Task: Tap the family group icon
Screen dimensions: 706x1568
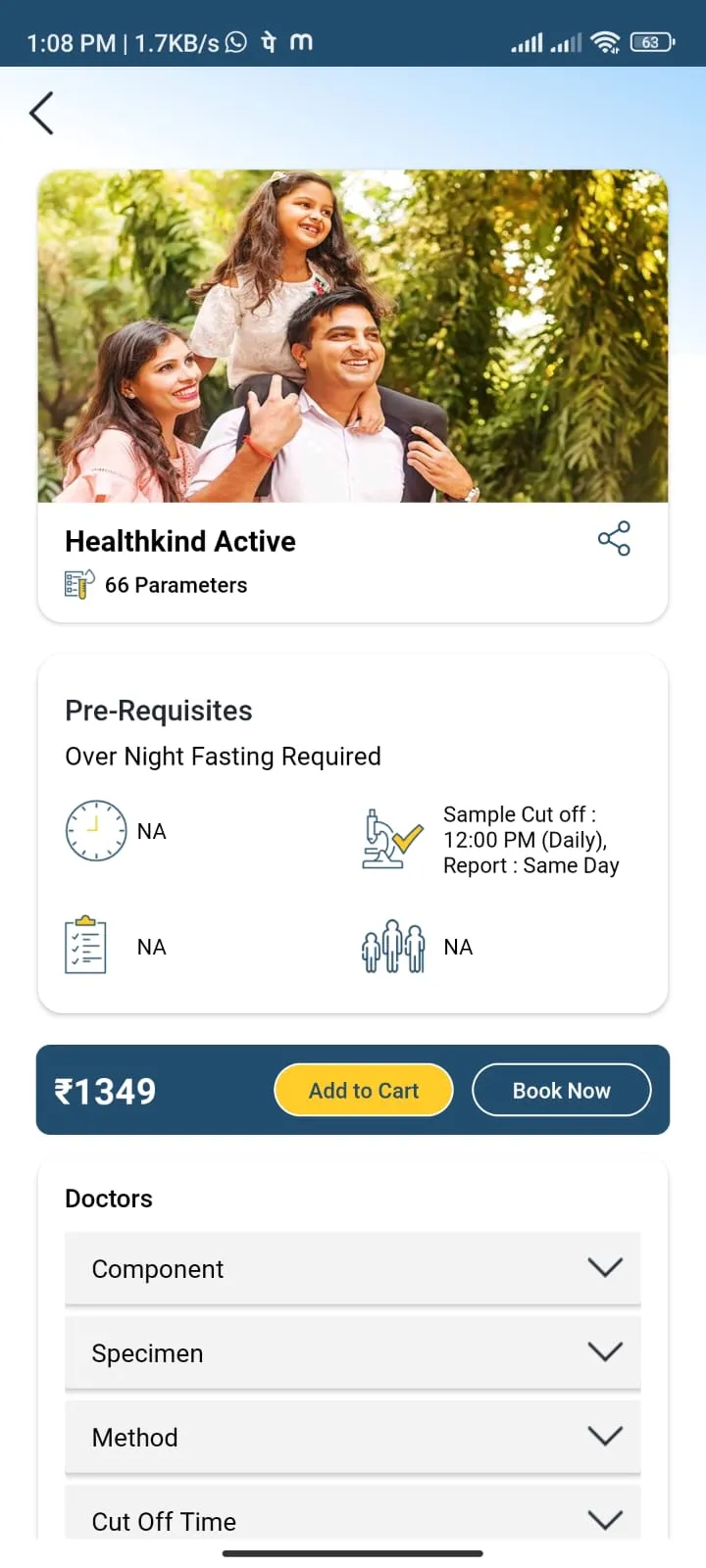Action: (393, 947)
